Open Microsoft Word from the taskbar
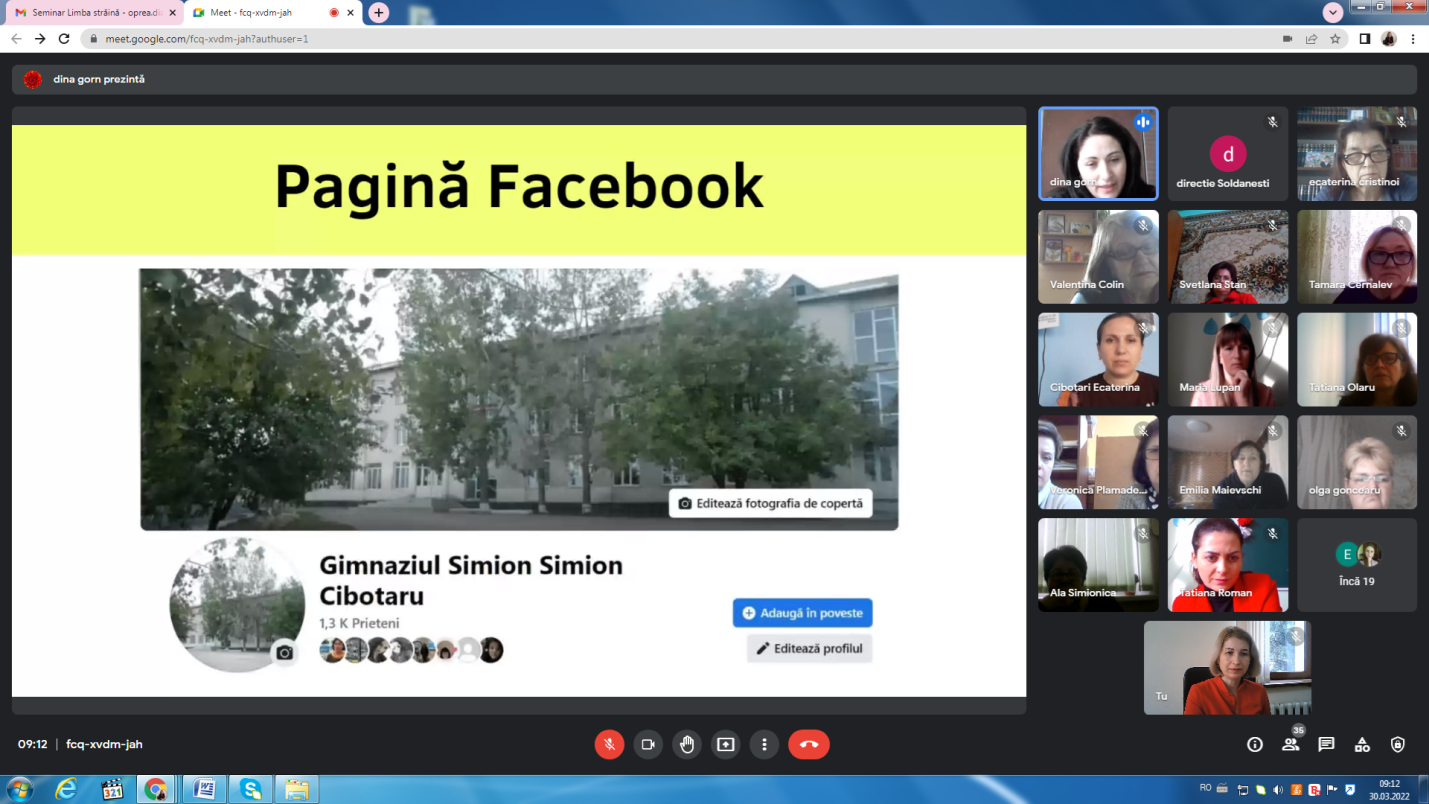This screenshot has height=804, width=1429. [204, 789]
